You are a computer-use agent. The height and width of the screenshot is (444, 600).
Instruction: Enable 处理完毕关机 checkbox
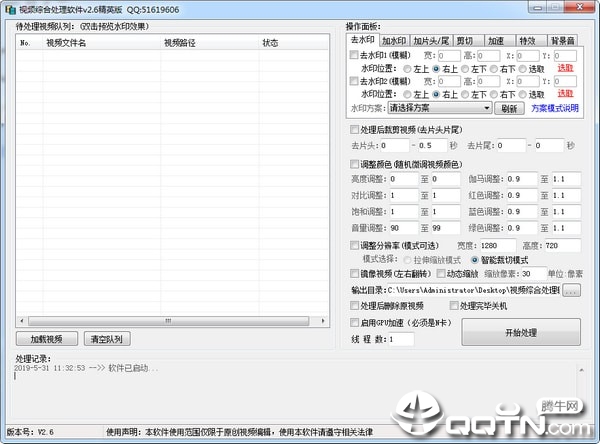454,305
